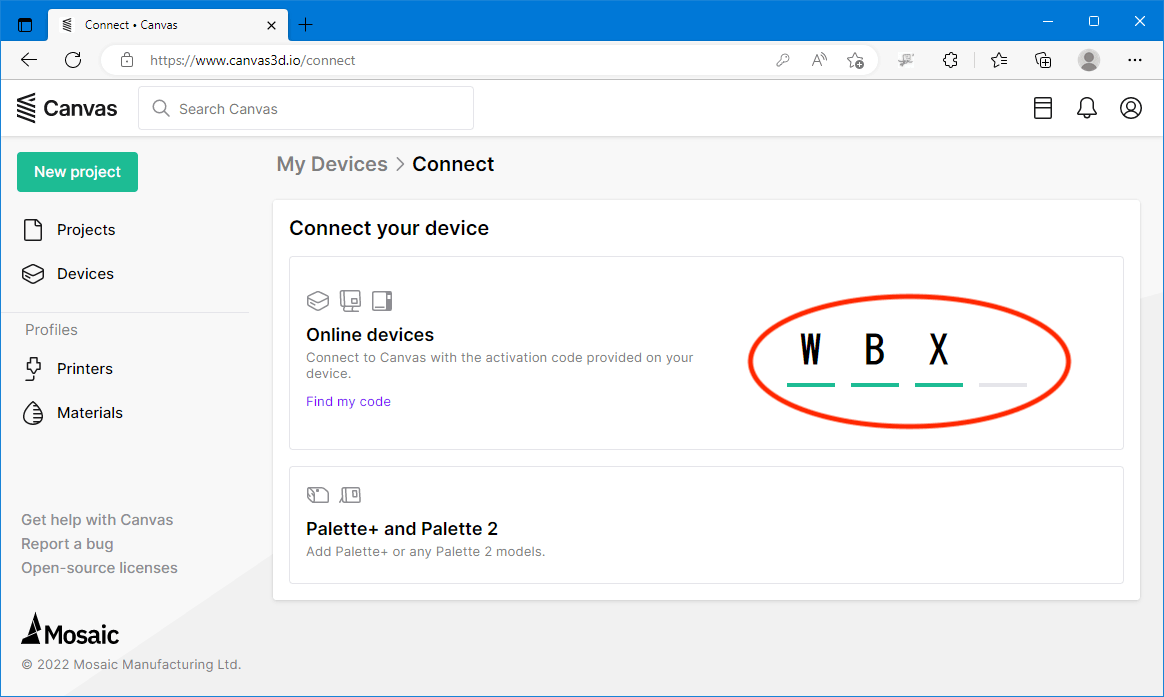1164x697 pixels.
Task: Select the Connect • Canvas tab
Action: (168, 25)
